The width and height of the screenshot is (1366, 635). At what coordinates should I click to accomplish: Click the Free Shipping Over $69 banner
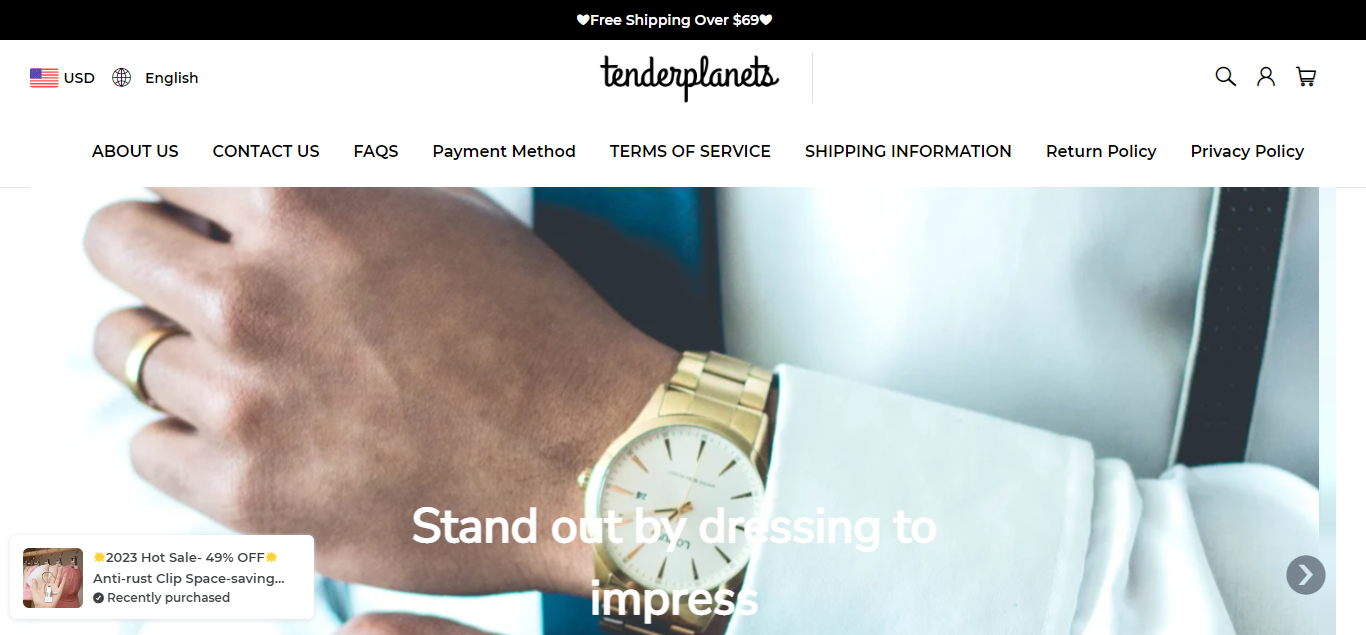675,20
